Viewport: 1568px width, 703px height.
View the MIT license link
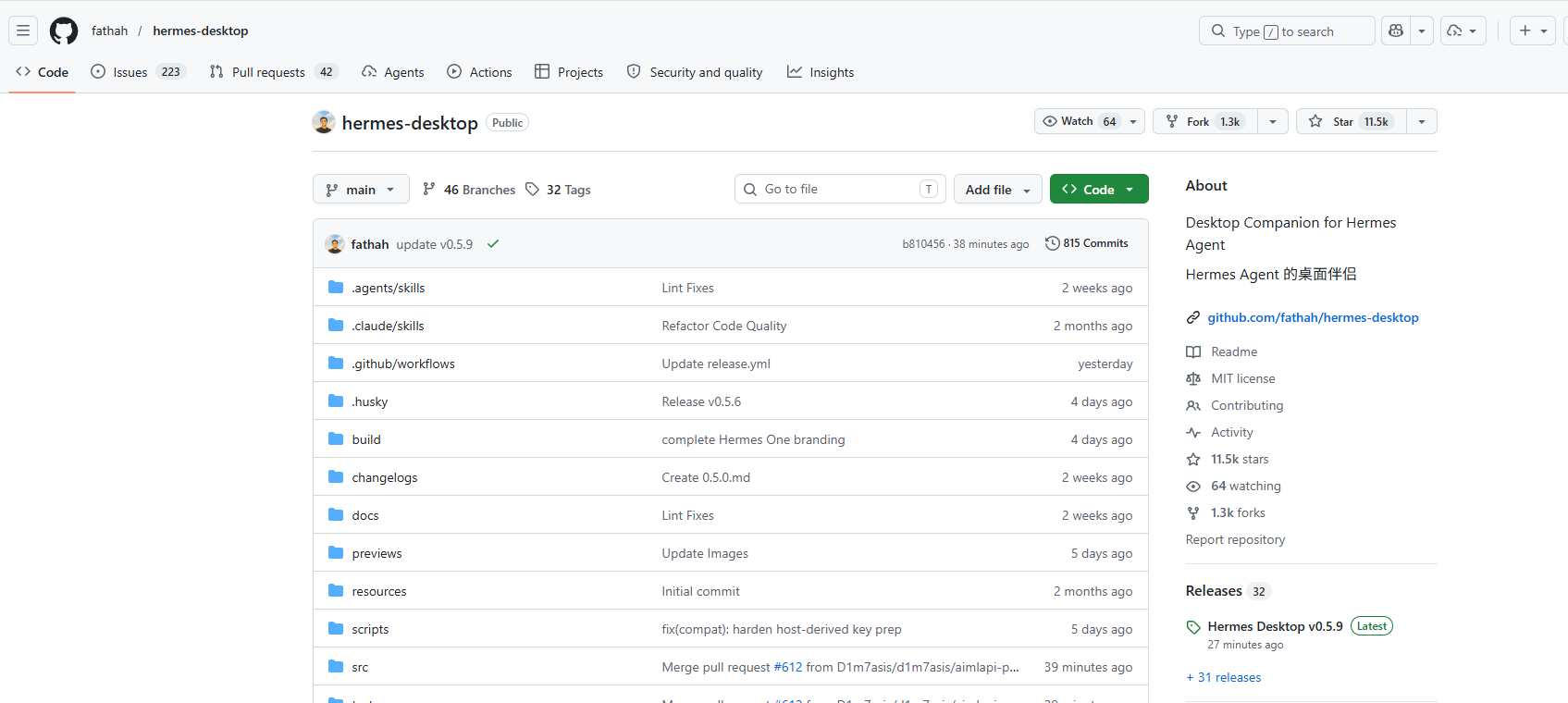(x=1243, y=378)
